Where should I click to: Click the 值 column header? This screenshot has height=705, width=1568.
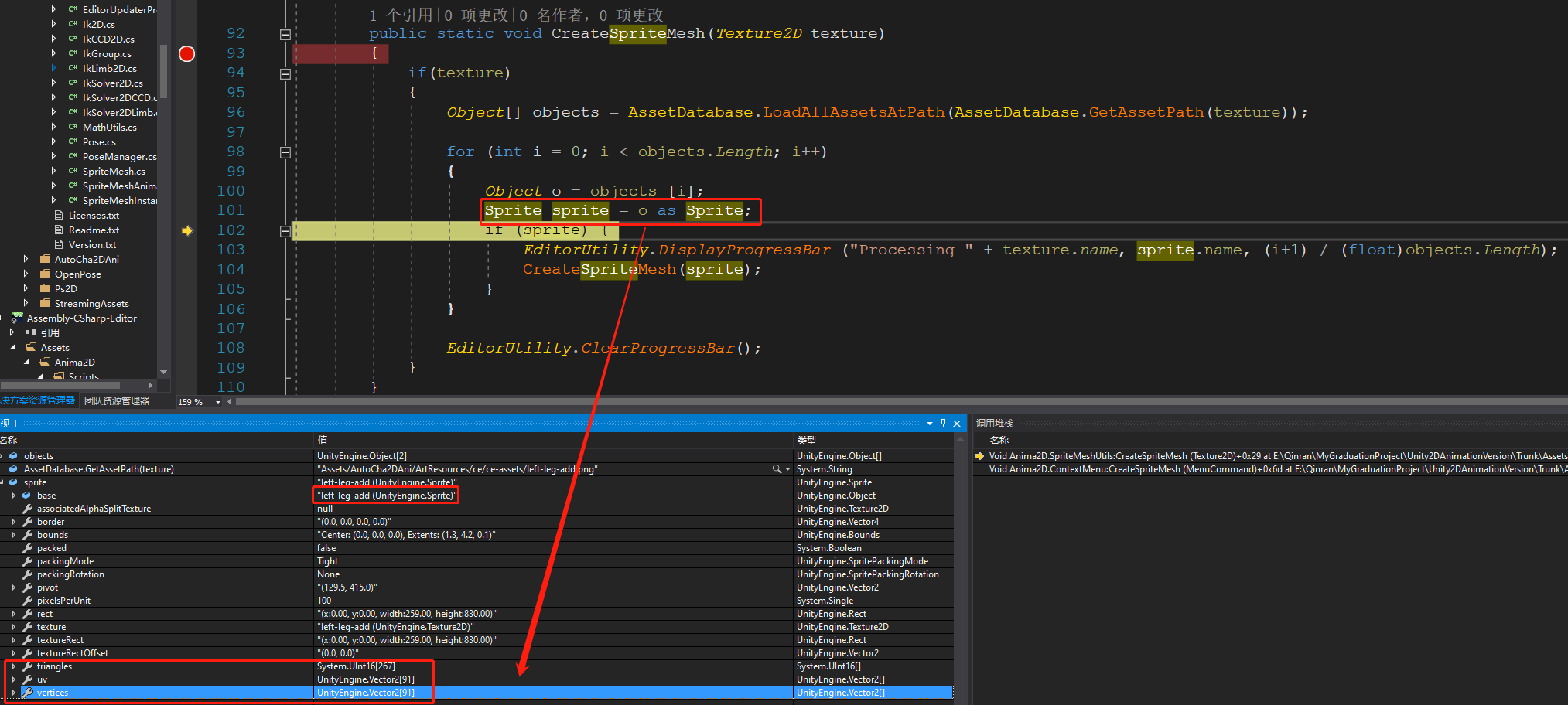click(322, 440)
